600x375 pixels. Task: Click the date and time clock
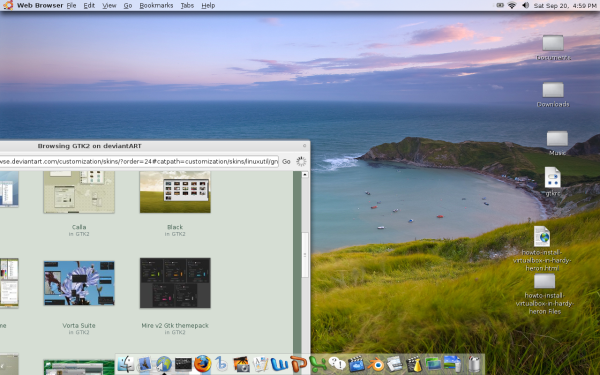click(565, 5)
